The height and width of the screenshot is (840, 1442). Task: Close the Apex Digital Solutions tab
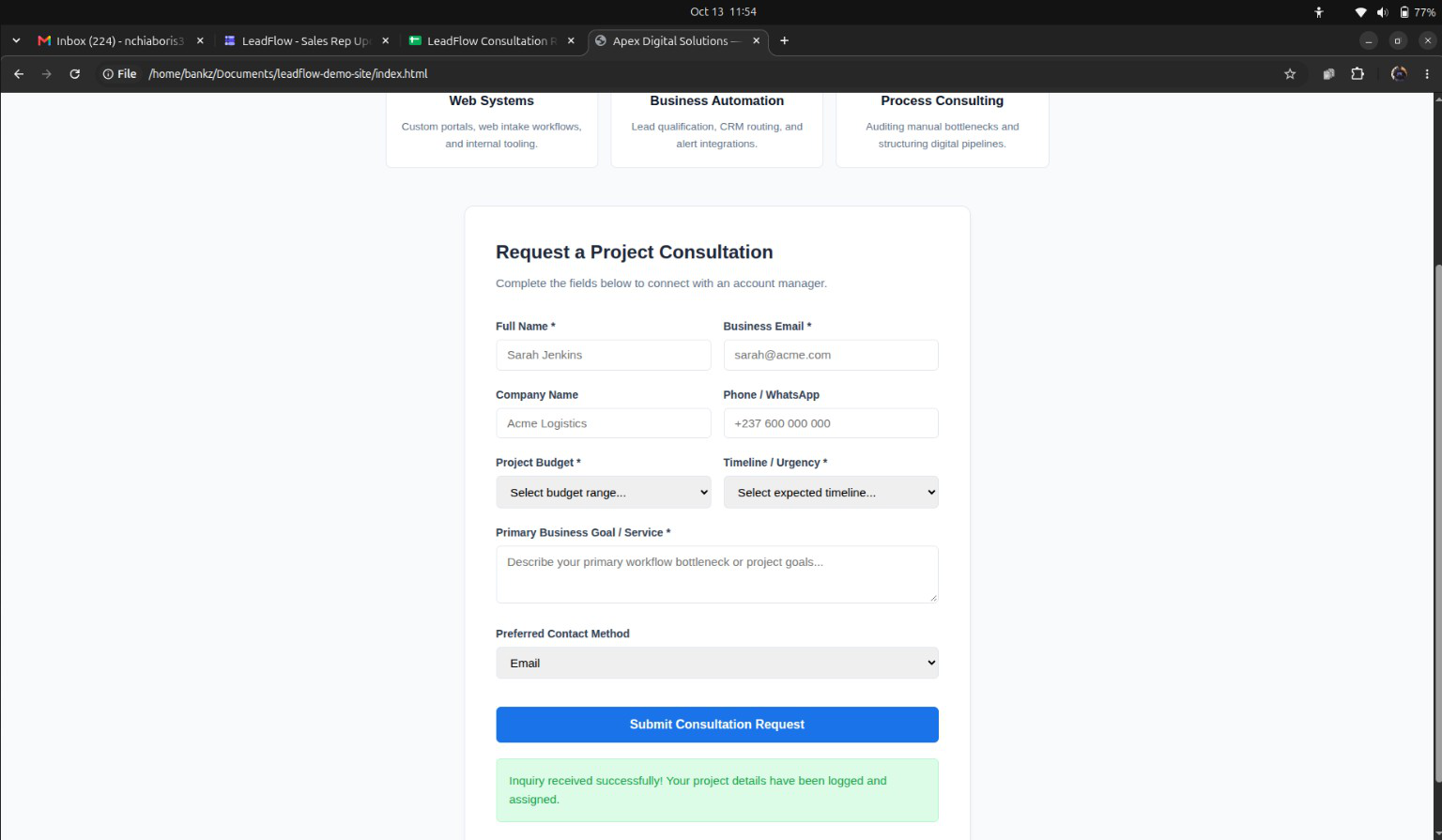pyautogui.click(x=756, y=40)
